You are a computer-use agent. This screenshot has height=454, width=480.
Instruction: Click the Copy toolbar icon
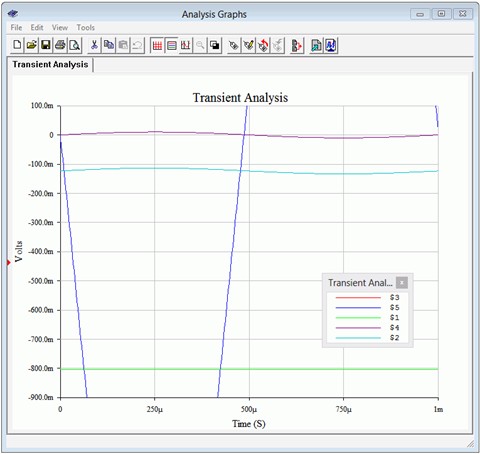109,45
